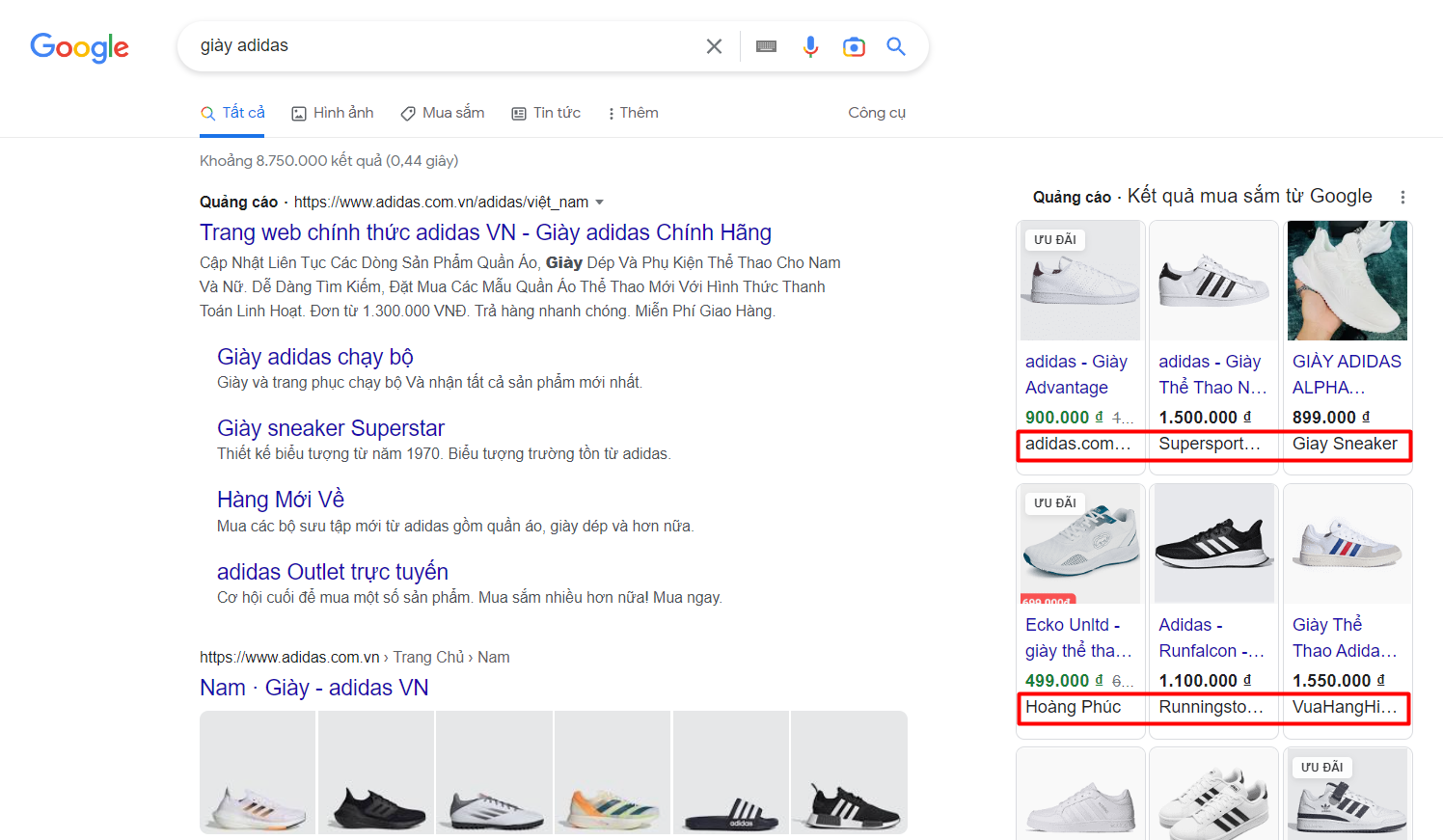Click the 900.000 đ price
The height and width of the screenshot is (840, 1443).
click(x=1064, y=418)
